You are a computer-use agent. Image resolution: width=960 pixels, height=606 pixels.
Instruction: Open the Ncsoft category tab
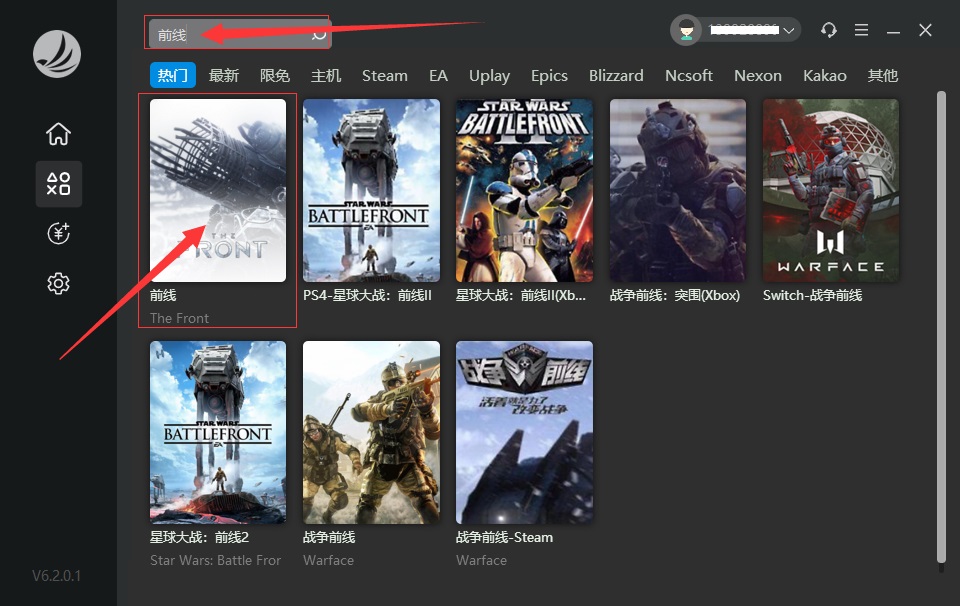click(689, 75)
